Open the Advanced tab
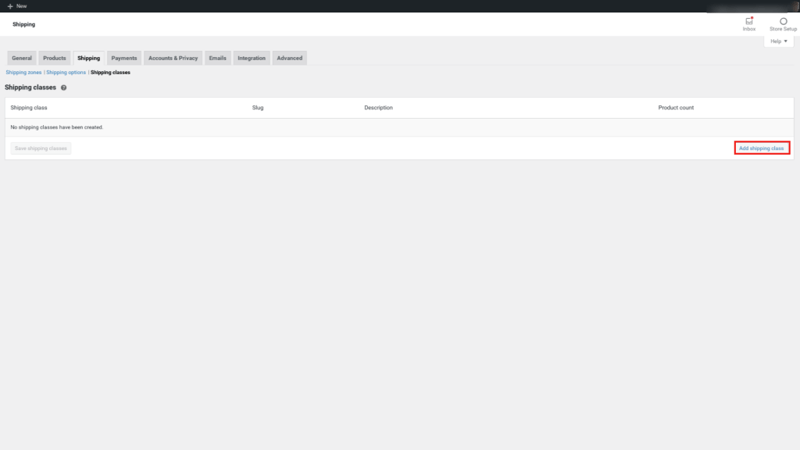Viewport: 800px width, 450px height. pos(289,58)
